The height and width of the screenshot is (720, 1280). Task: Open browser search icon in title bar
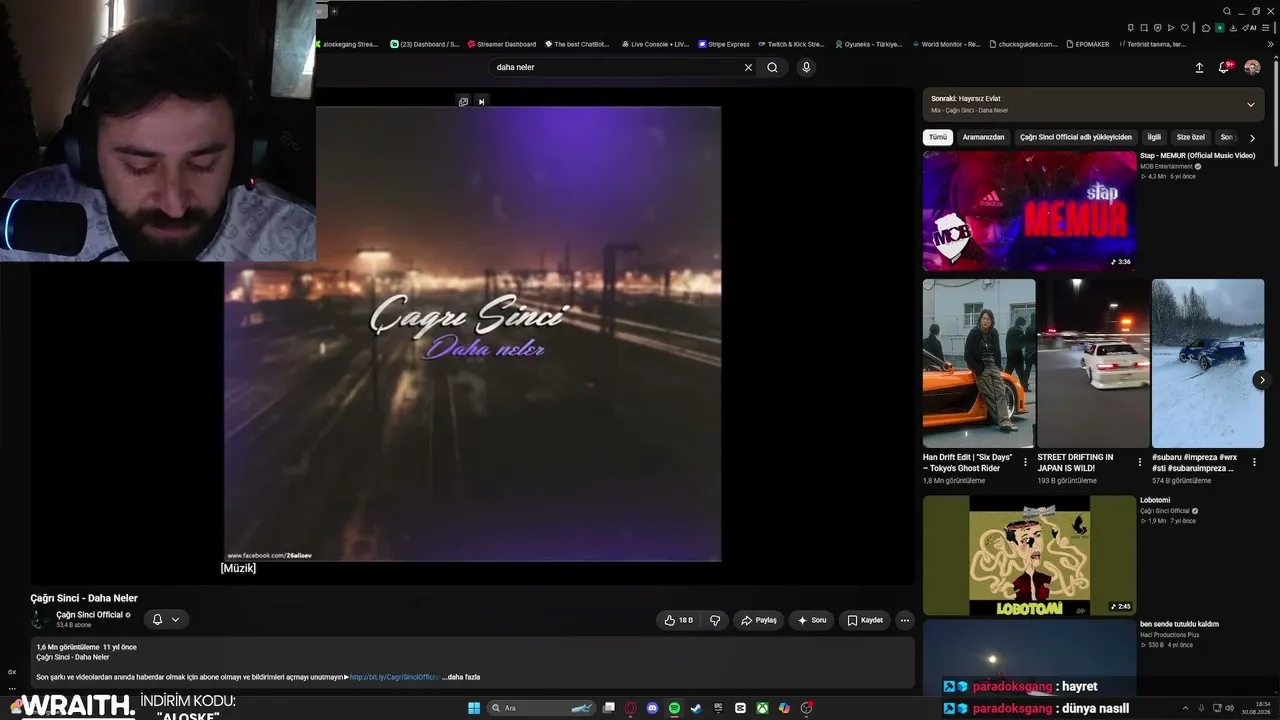pyautogui.click(x=1227, y=11)
